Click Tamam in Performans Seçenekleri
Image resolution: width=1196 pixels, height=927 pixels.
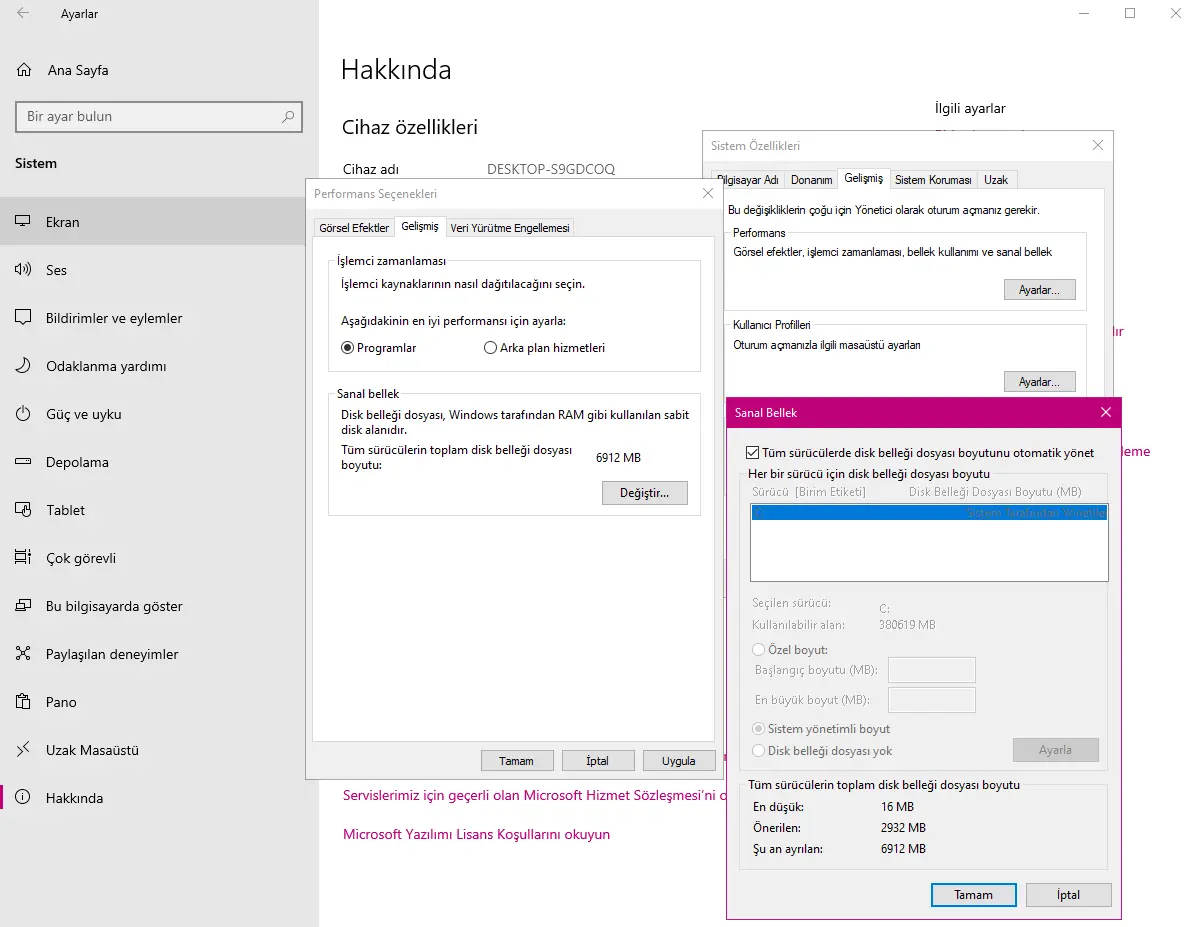pos(516,761)
